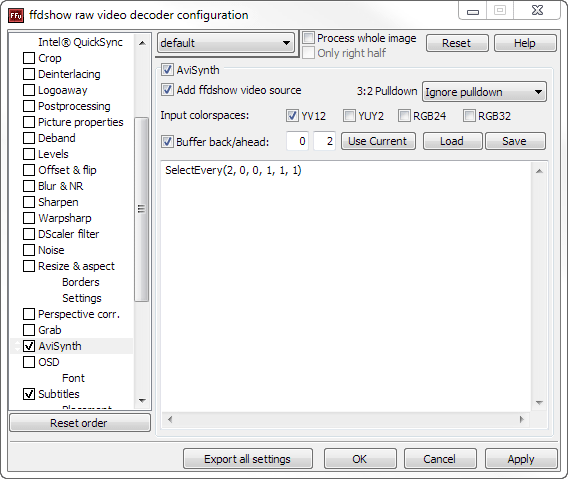Enable Blur & NR filter checkbox
This screenshot has height=479, width=568.
[29, 186]
